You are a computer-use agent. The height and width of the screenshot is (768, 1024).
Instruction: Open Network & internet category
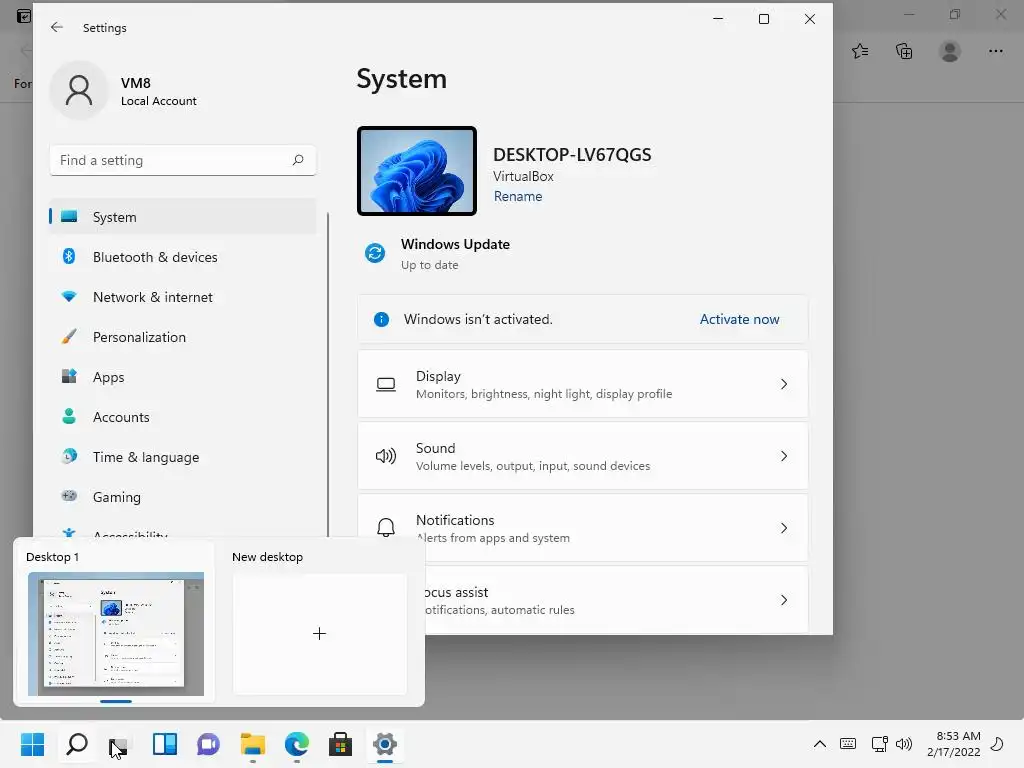click(183, 297)
